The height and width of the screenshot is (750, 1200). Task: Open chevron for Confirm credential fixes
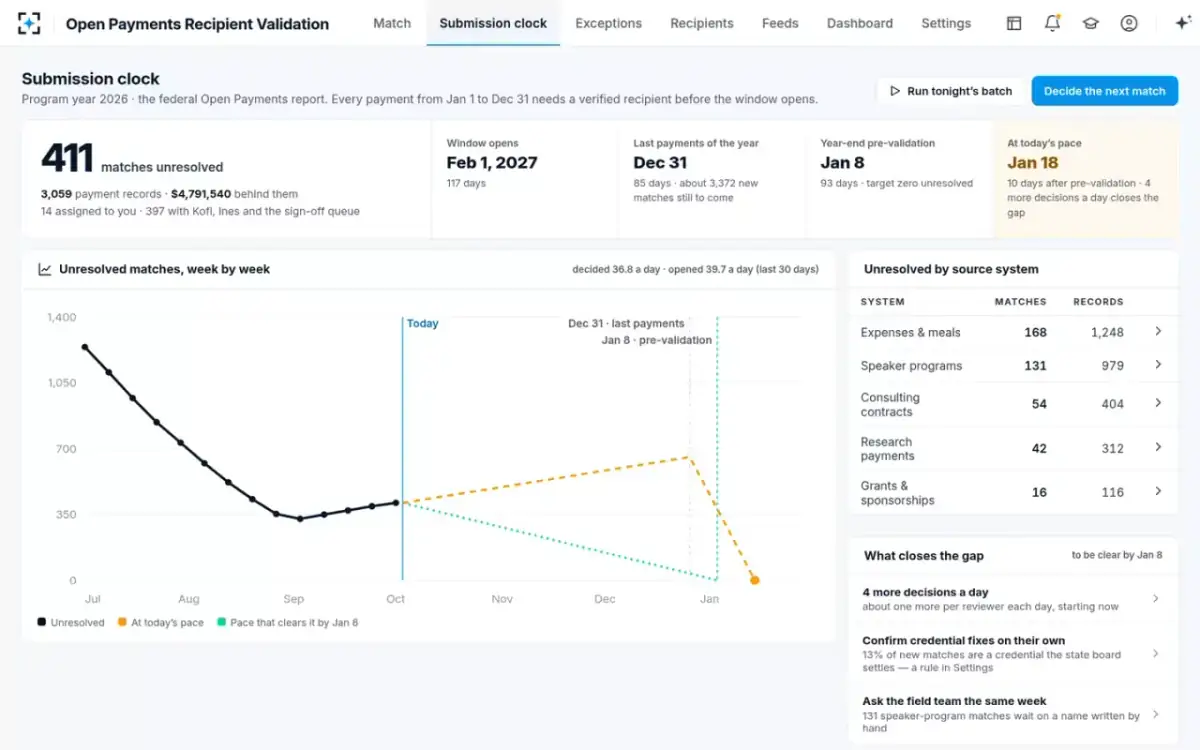point(1155,654)
